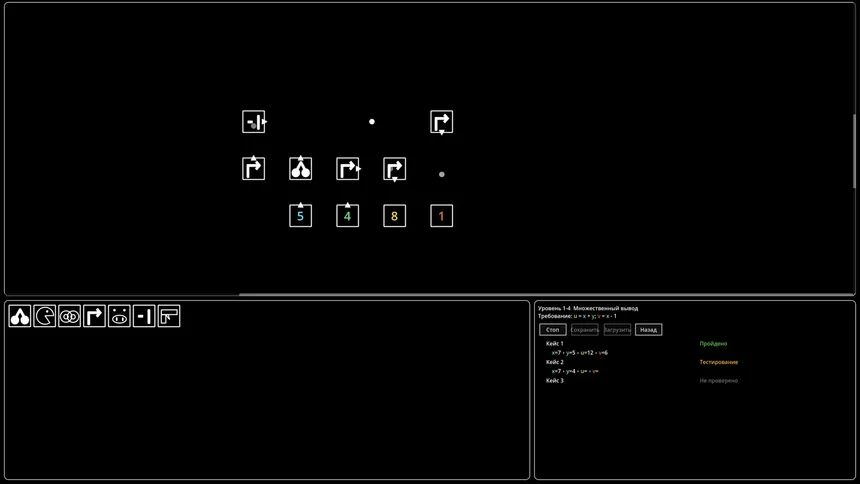860x484 pixels.
Task: Select the overlapping circles tool in the palette
Action: pyautogui.click(x=69, y=316)
